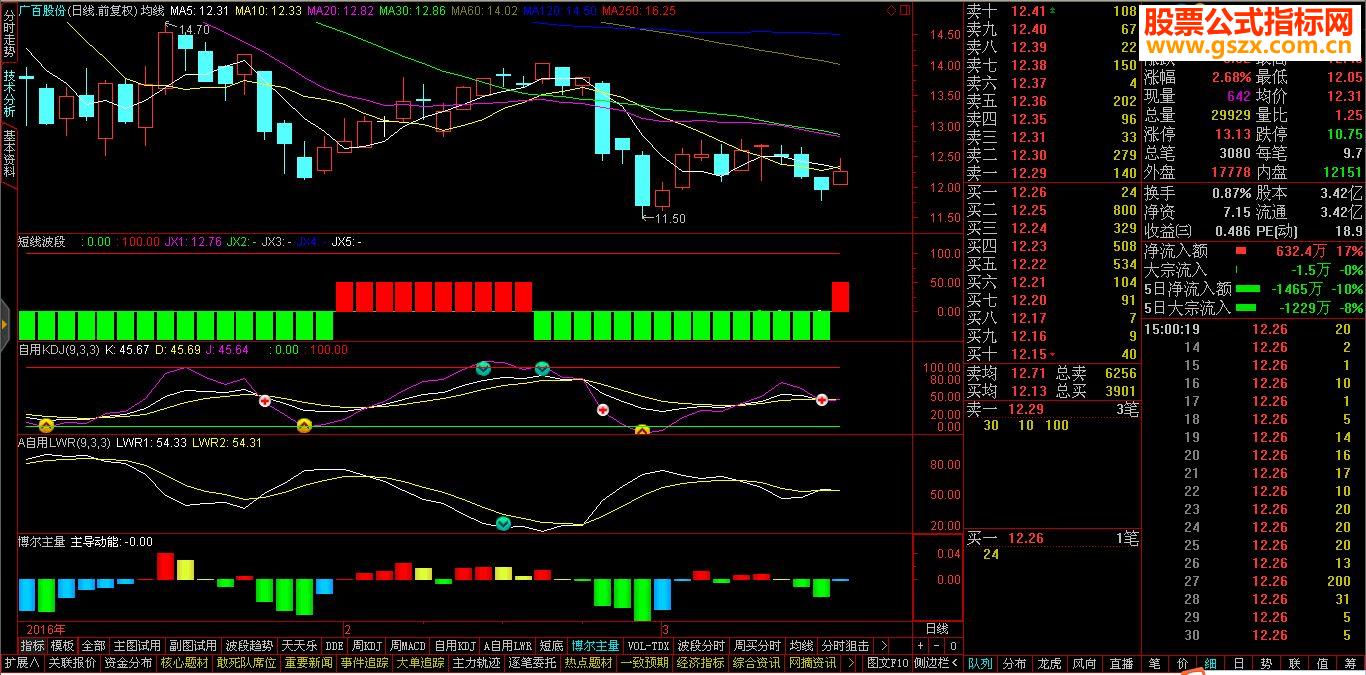Apply the 天天乐 indicator
This screenshot has width=1366, height=675.
[x=298, y=646]
